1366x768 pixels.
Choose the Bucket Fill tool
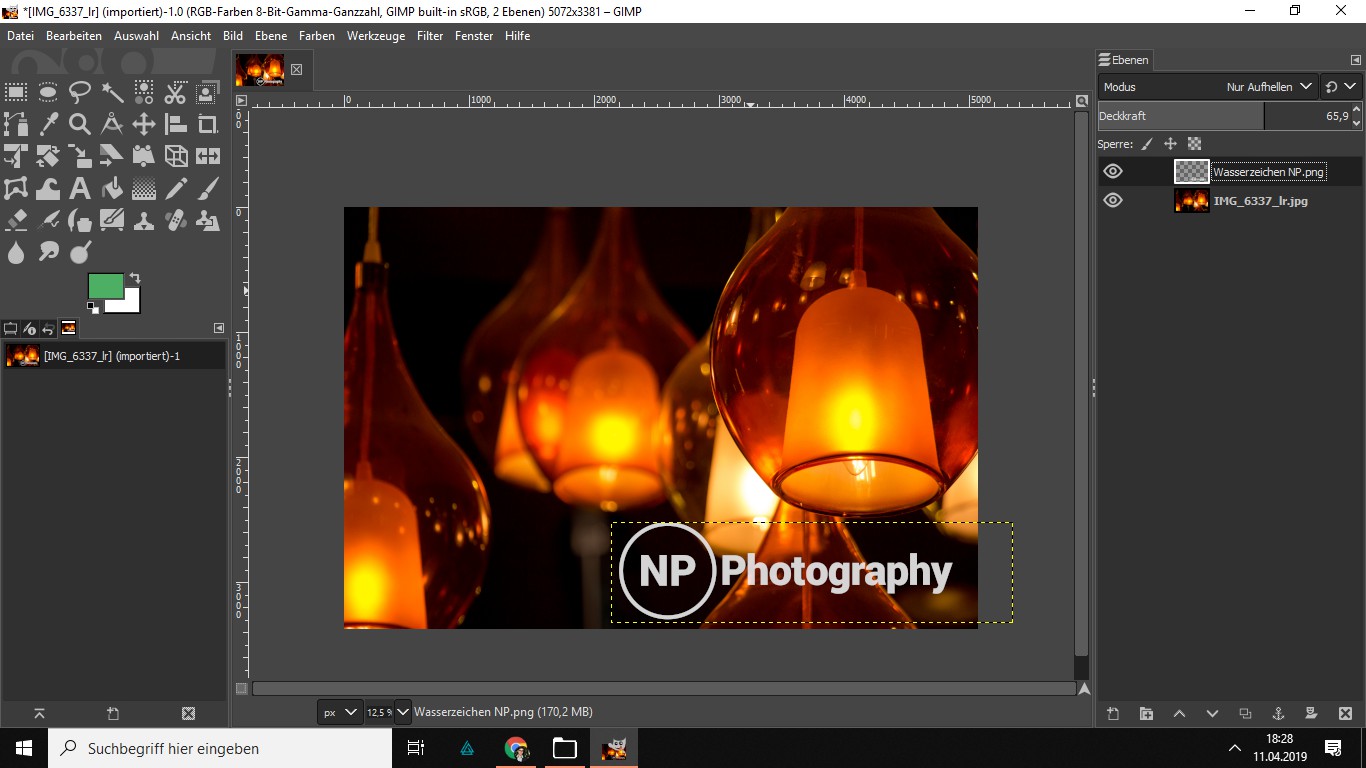point(112,188)
